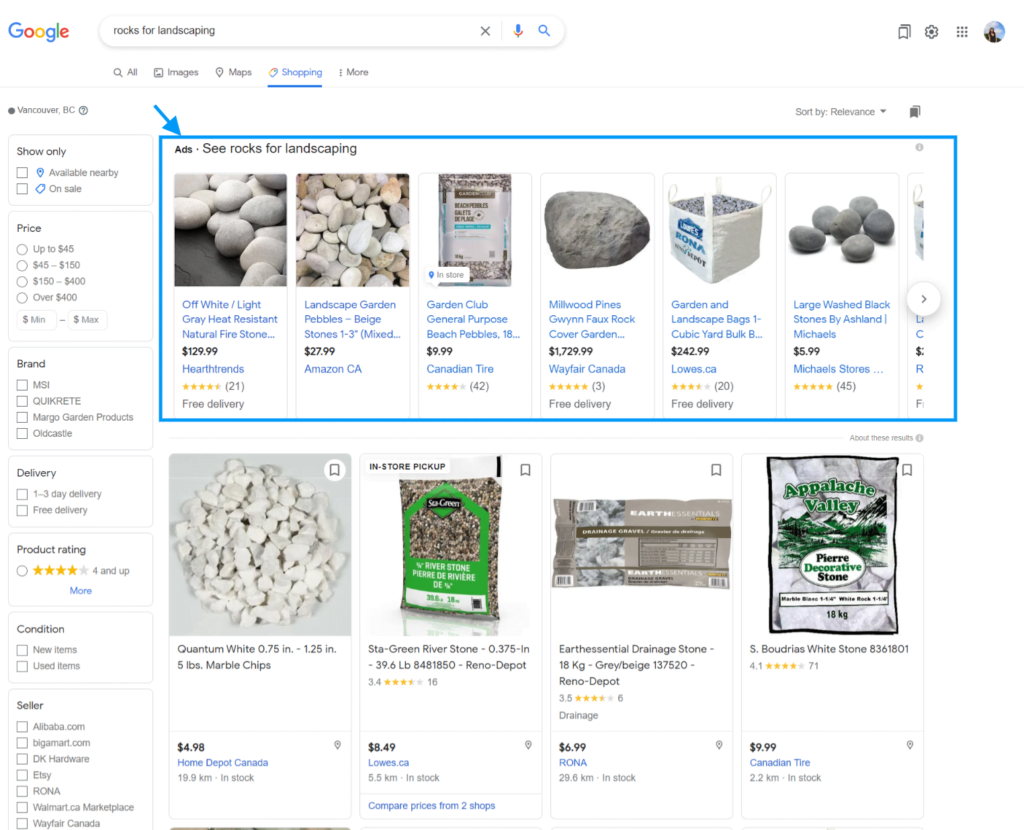Select Over $400 price range
The height and width of the screenshot is (830, 1024).
pos(22,298)
